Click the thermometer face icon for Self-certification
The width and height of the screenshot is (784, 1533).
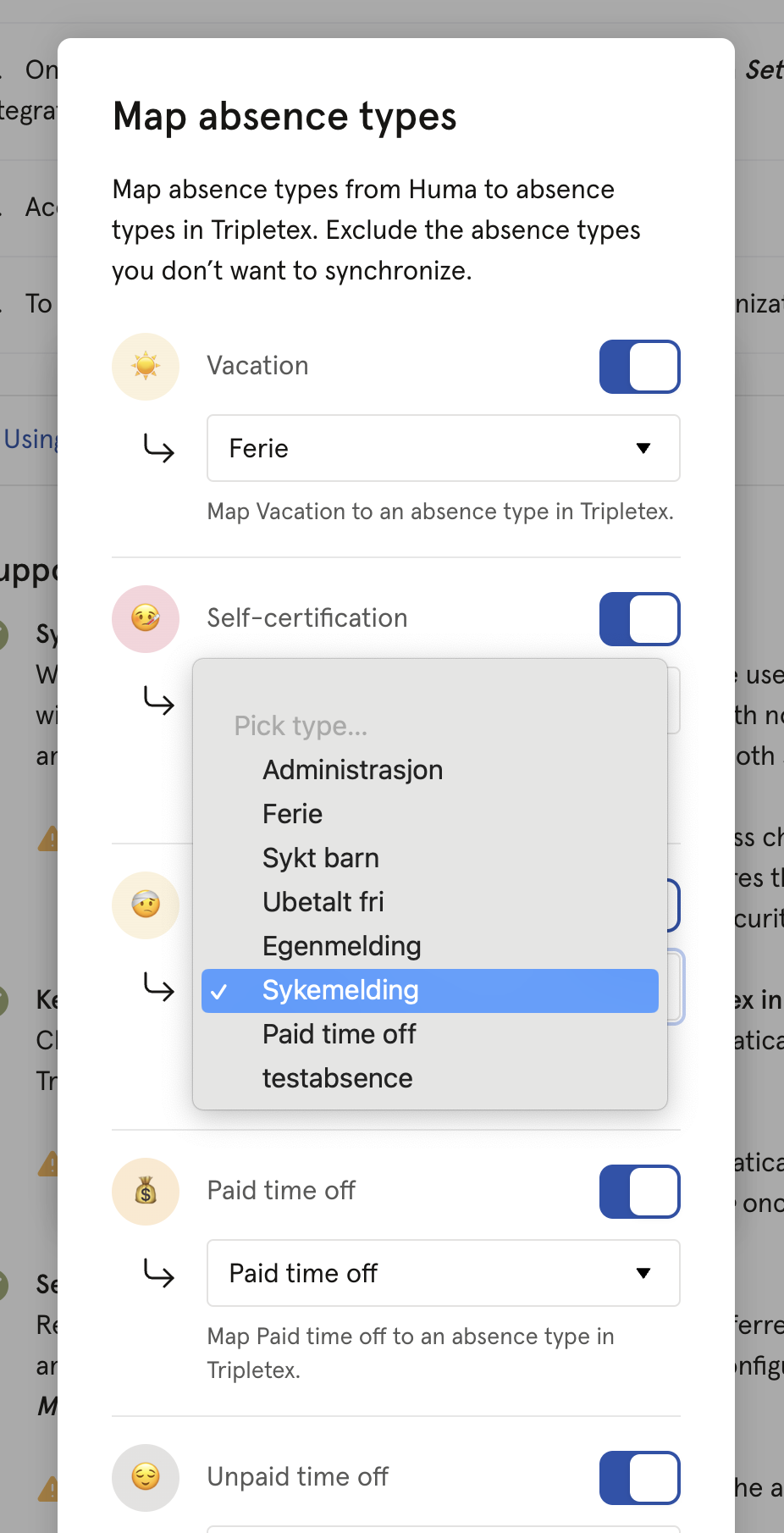[x=146, y=619]
